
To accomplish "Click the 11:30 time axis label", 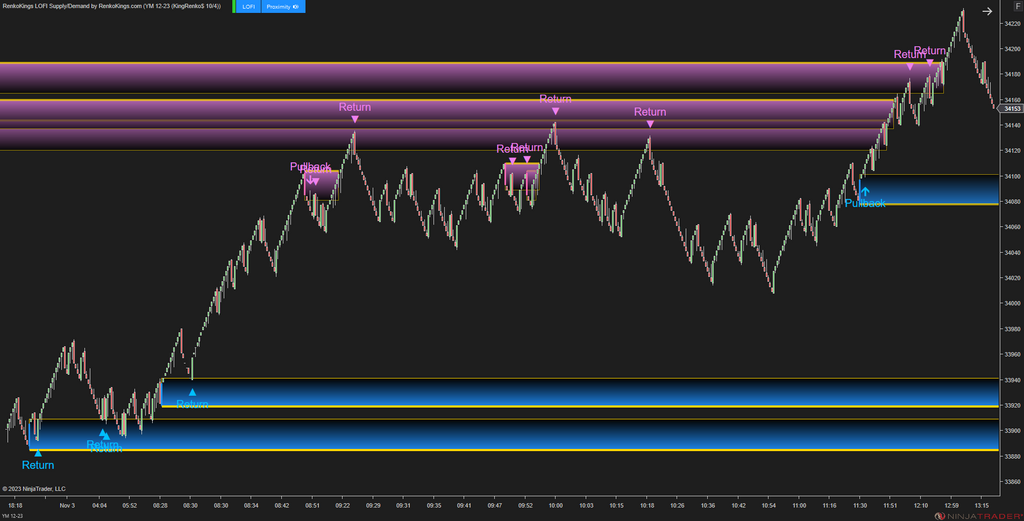I will [x=860, y=505].
